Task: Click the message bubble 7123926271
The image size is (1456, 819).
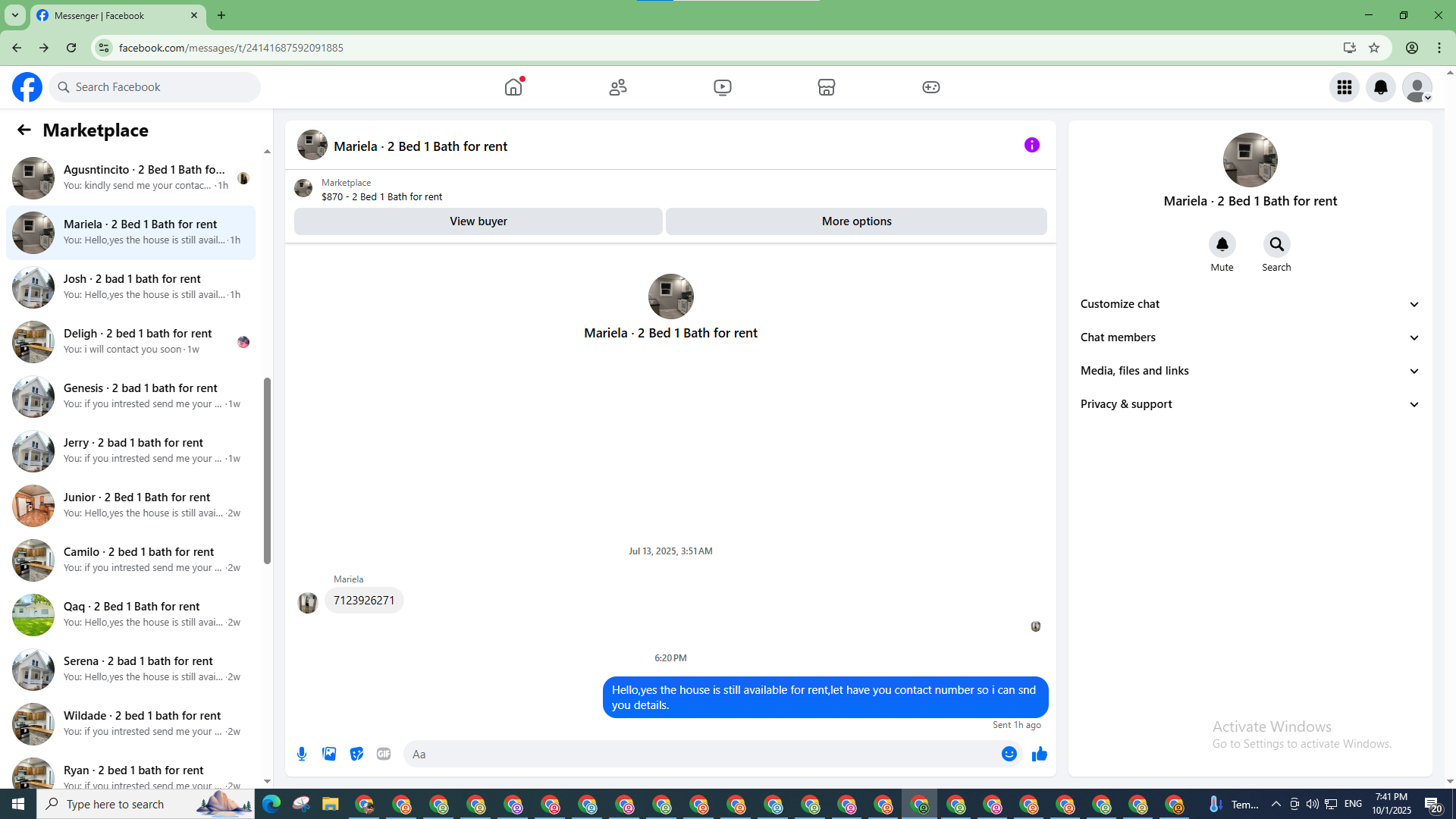Action: (364, 601)
